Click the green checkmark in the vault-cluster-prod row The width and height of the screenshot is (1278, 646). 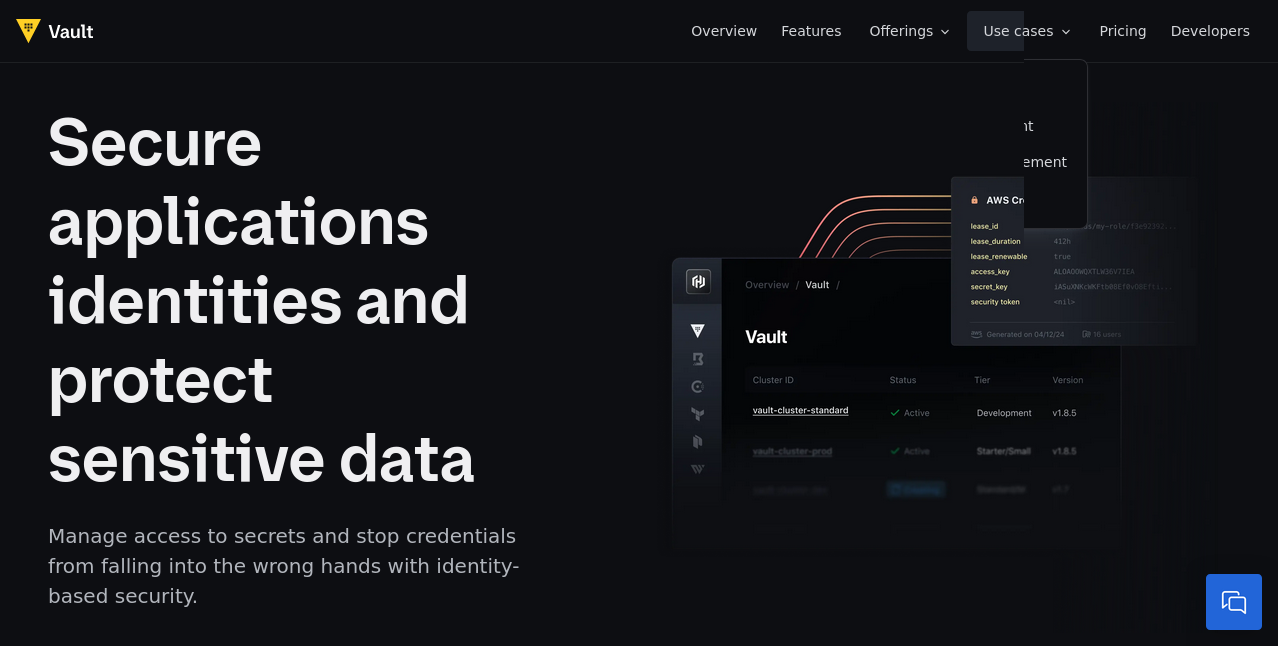[894, 451]
